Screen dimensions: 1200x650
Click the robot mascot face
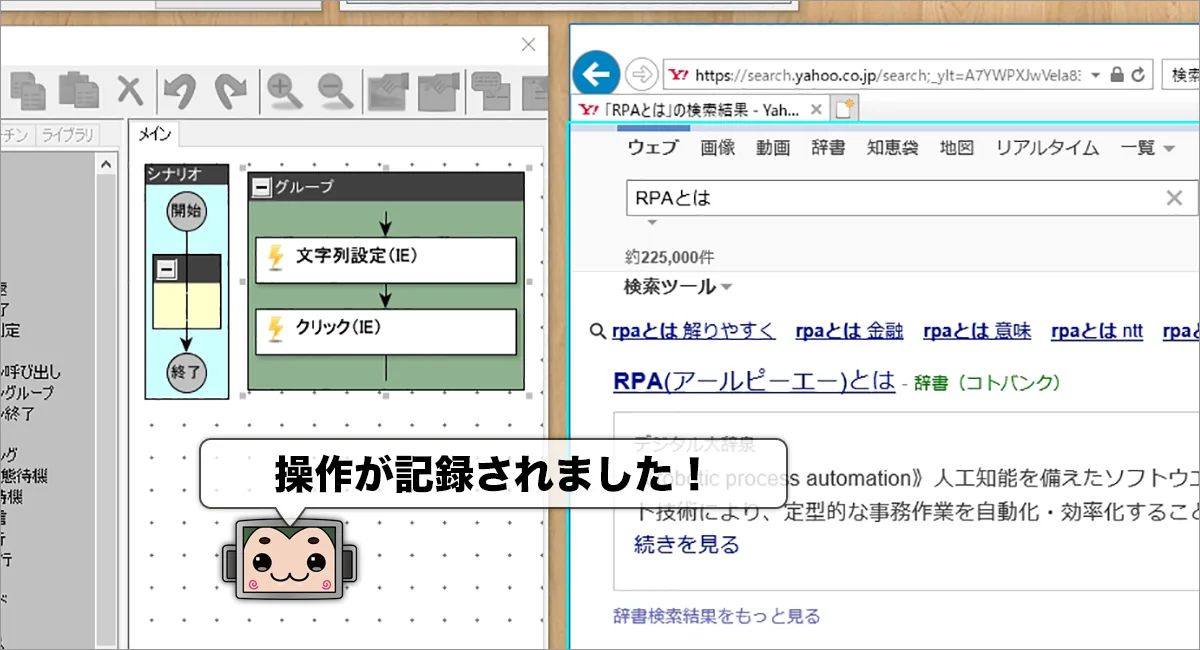tap(290, 561)
